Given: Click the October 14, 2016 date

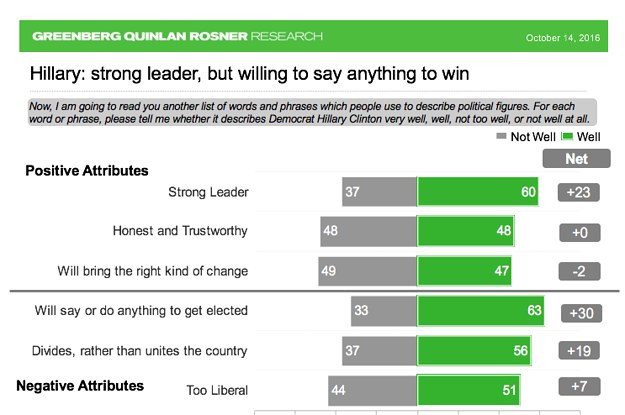Looking at the screenshot, I should click(x=566, y=38).
